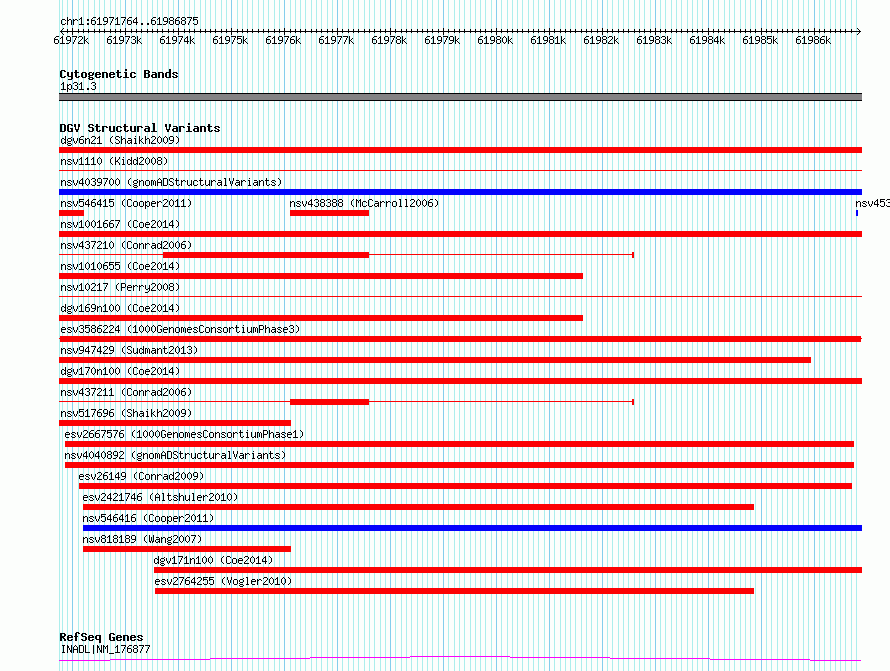This screenshot has height=671, width=890.
Task: Click the gray 1p31.3 cytogenetic band bar
Action: click(460, 97)
